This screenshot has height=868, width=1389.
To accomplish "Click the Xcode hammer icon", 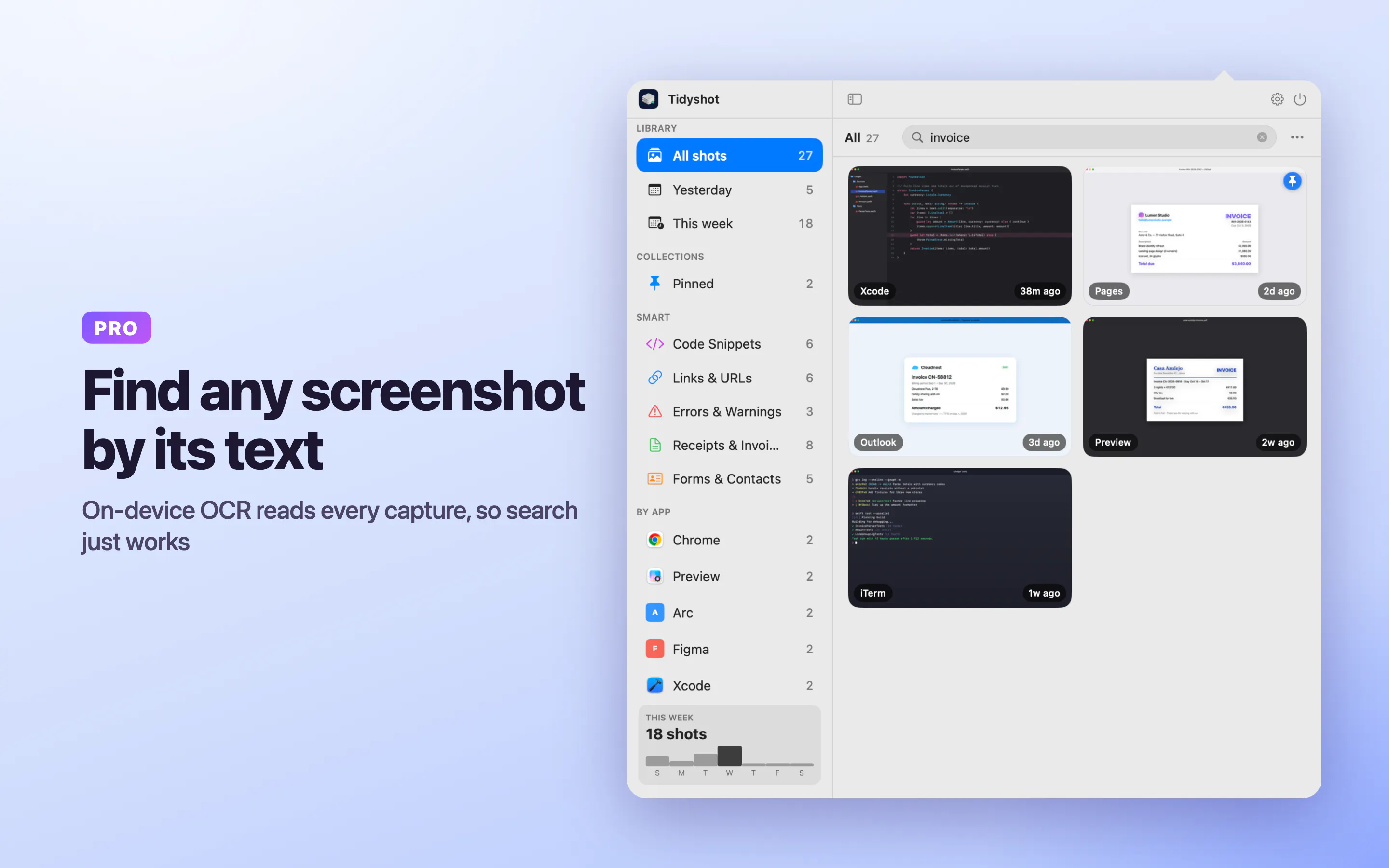I will coord(655,685).
